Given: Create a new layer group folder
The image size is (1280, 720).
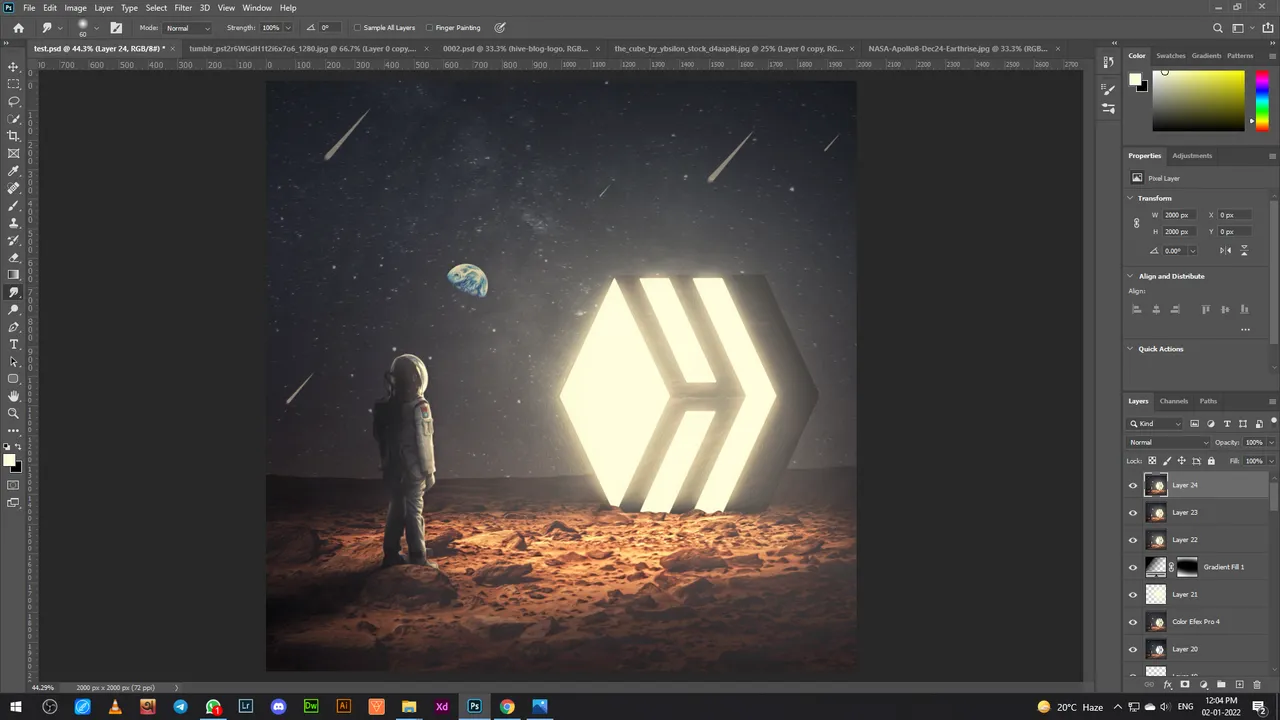Looking at the screenshot, I should click(1221, 685).
